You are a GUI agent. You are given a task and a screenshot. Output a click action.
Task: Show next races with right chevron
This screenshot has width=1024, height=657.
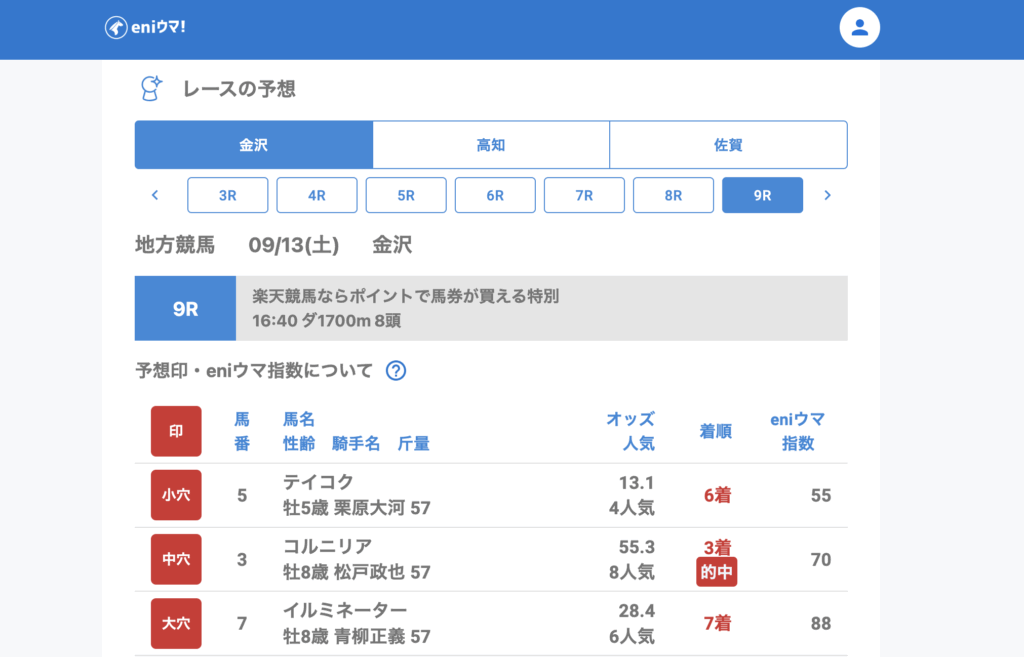pyautogui.click(x=827, y=195)
